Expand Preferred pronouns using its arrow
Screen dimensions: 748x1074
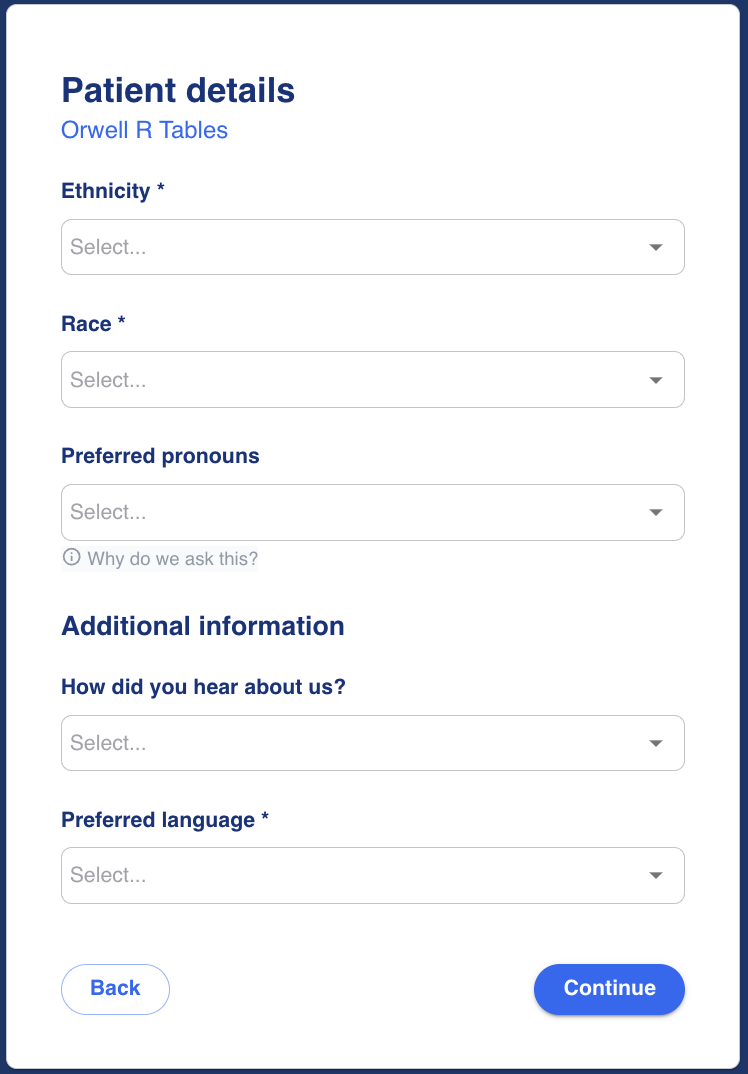[x=656, y=512]
